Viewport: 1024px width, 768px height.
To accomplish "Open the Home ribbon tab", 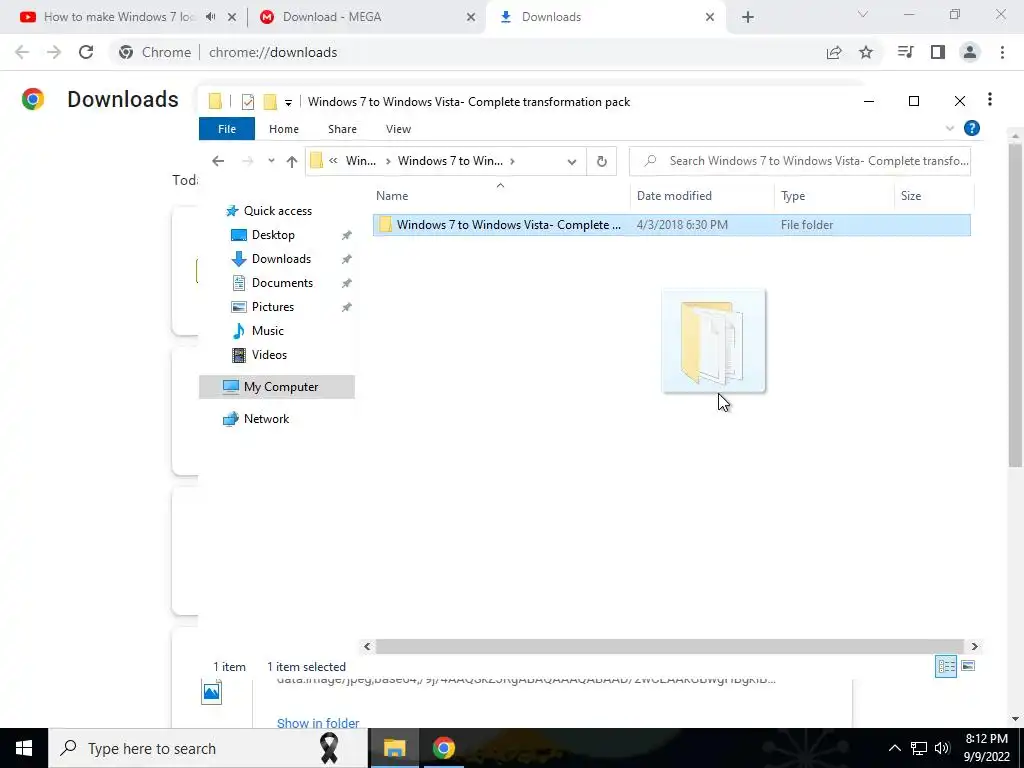I will [x=283, y=129].
